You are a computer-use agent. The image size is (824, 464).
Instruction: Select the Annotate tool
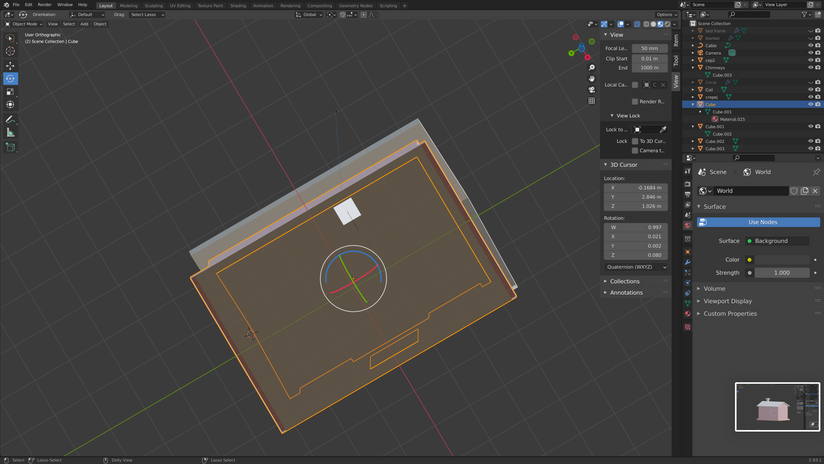(10, 120)
